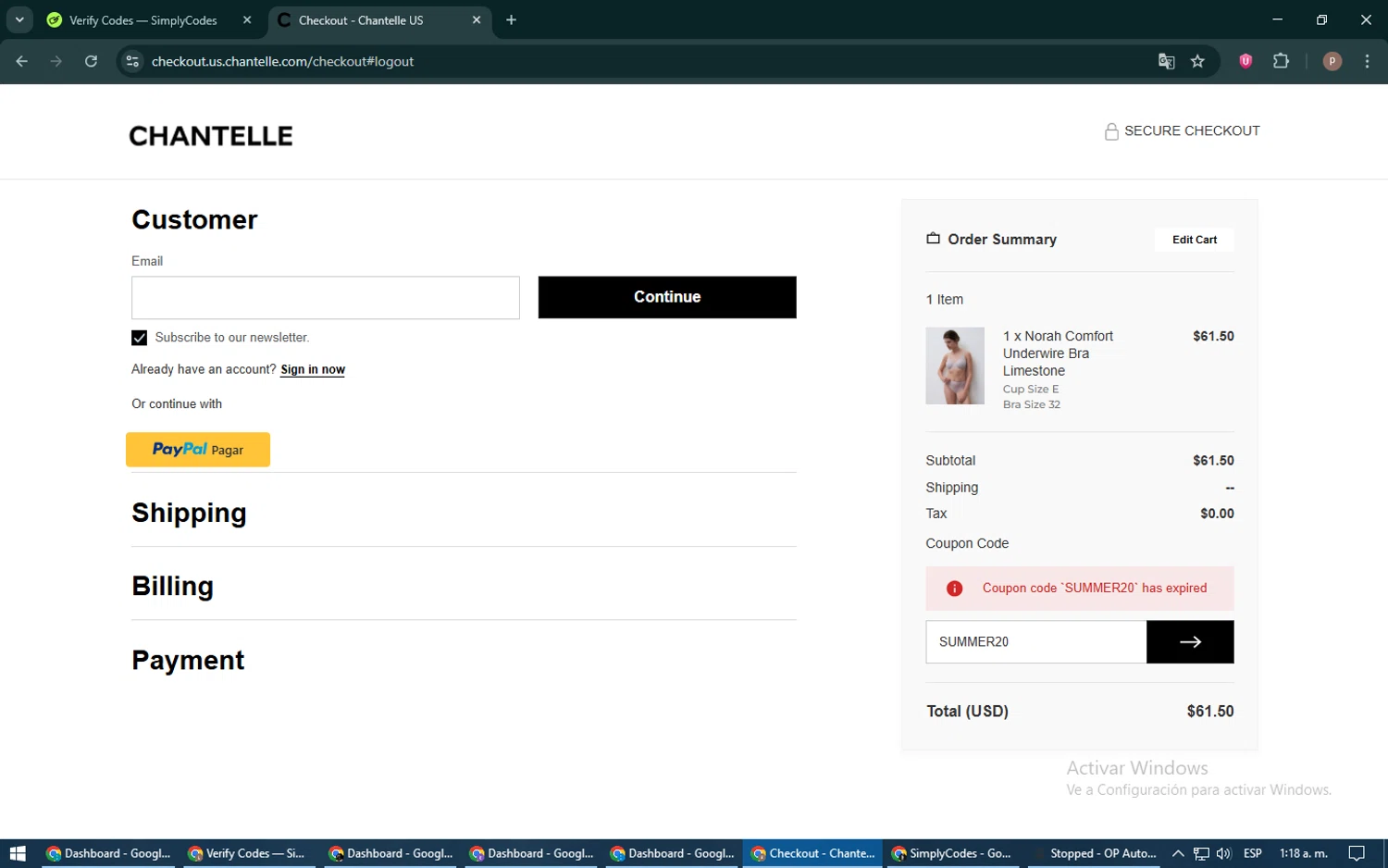Viewport: 1388px width, 868px height.
Task: Reload the checkout page
Action: coord(91,61)
